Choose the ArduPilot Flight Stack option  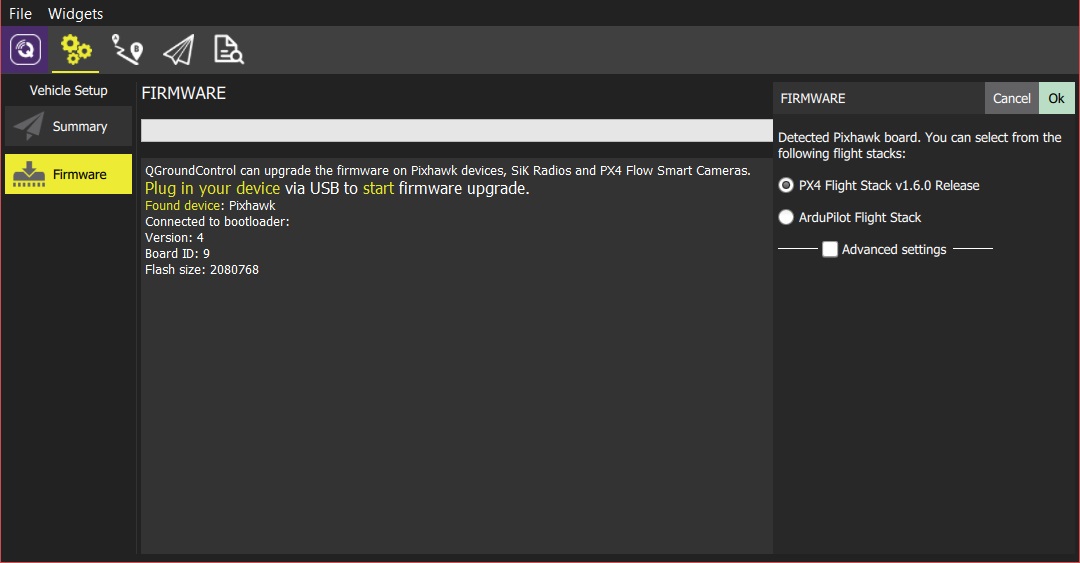(786, 217)
